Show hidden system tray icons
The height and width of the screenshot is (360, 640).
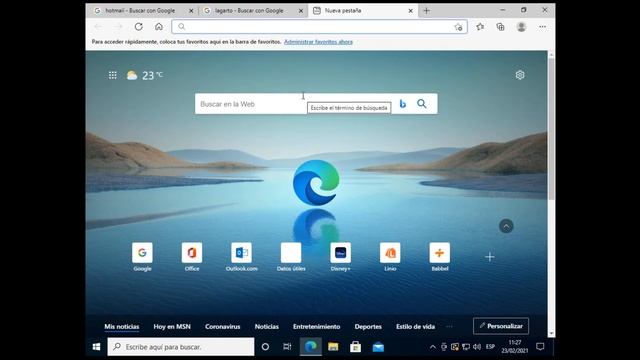[433, 347]
